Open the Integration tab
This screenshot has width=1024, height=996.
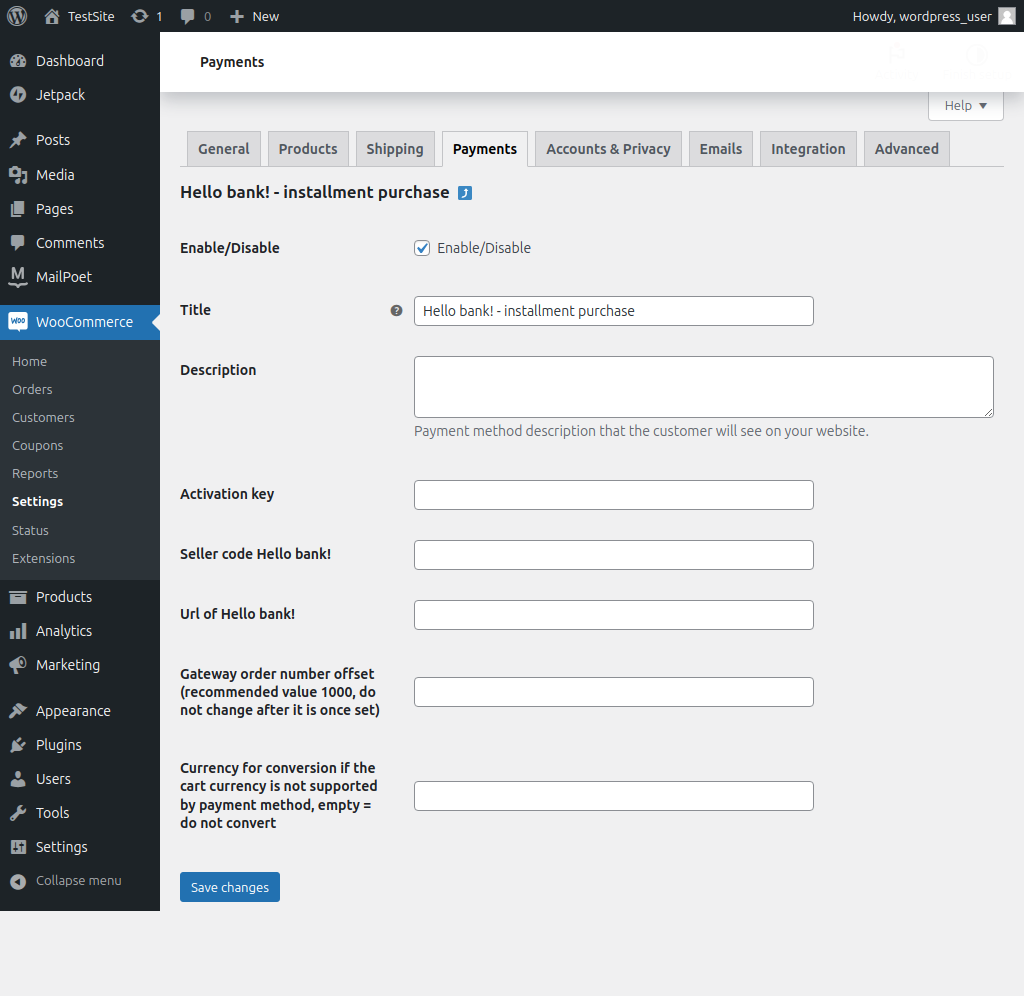click(808, 149)
